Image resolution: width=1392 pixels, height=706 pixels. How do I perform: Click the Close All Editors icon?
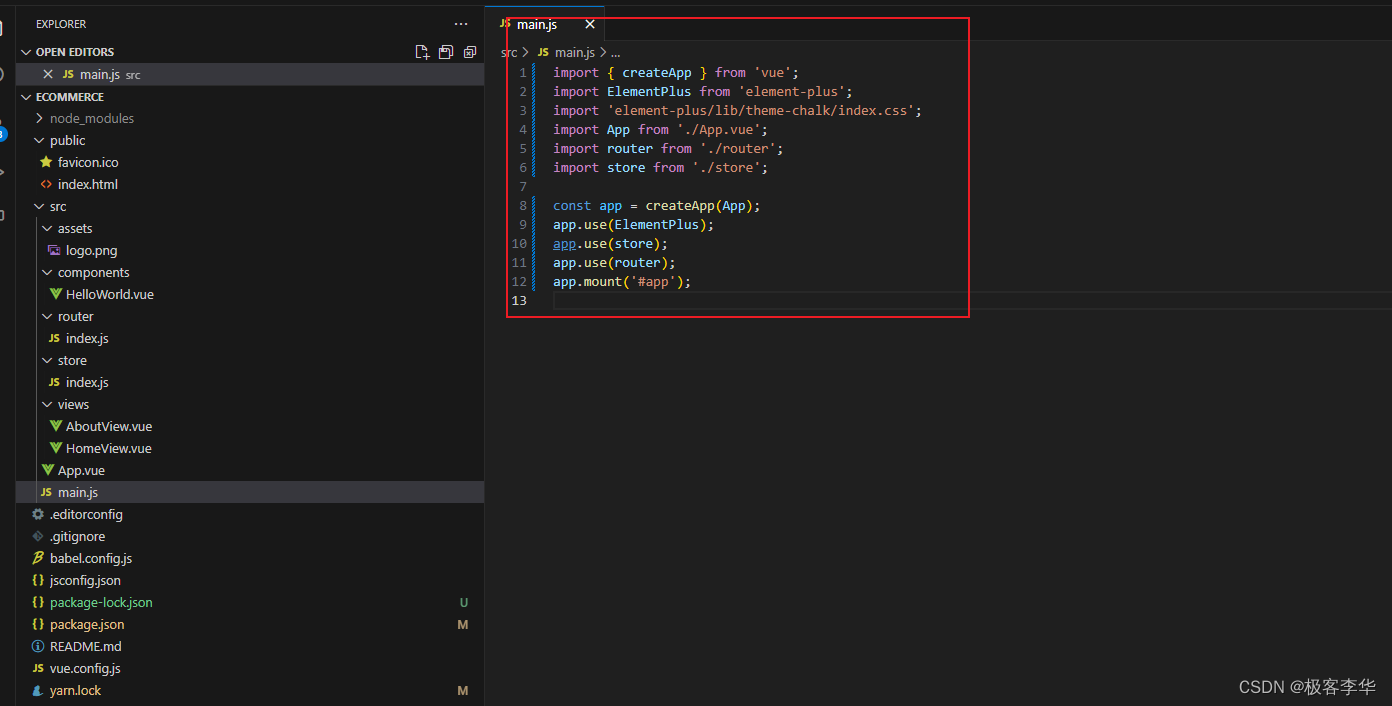(470, 52)
